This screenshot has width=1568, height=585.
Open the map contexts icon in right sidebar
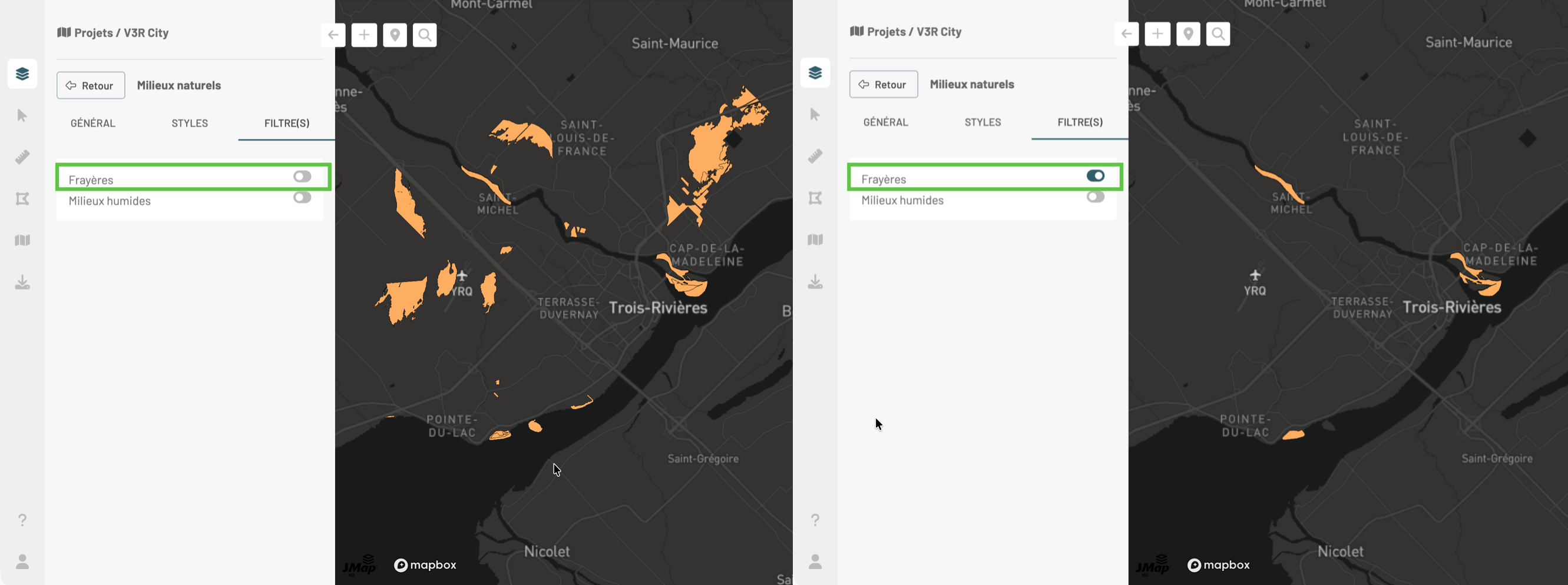point(815,240)
